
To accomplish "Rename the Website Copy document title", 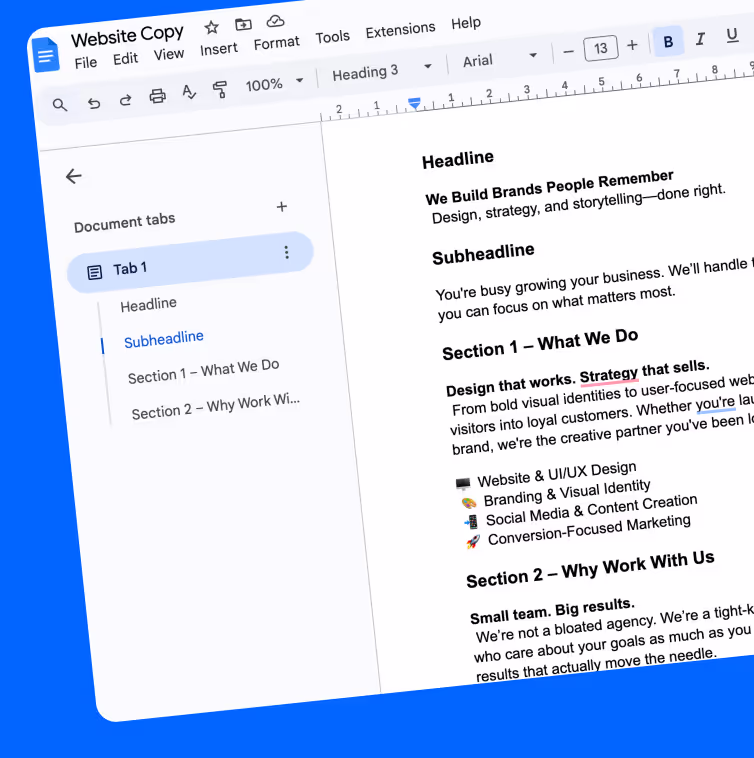I will pyautogui.click(x=127, y=36).
